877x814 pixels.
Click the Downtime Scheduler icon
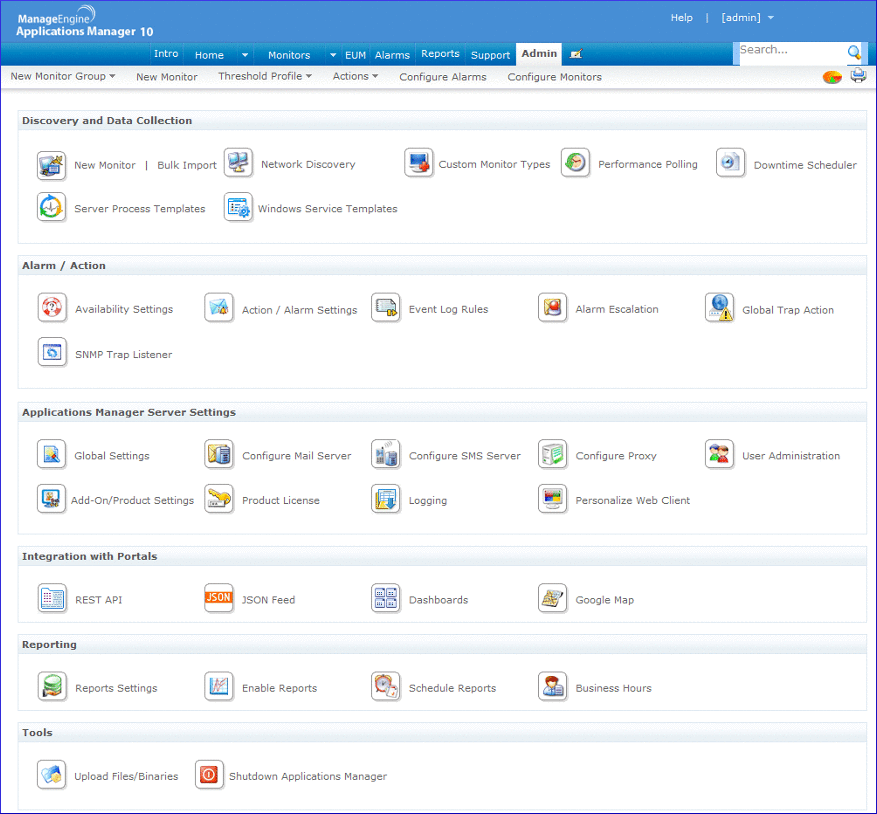click(x=730, y=163)
